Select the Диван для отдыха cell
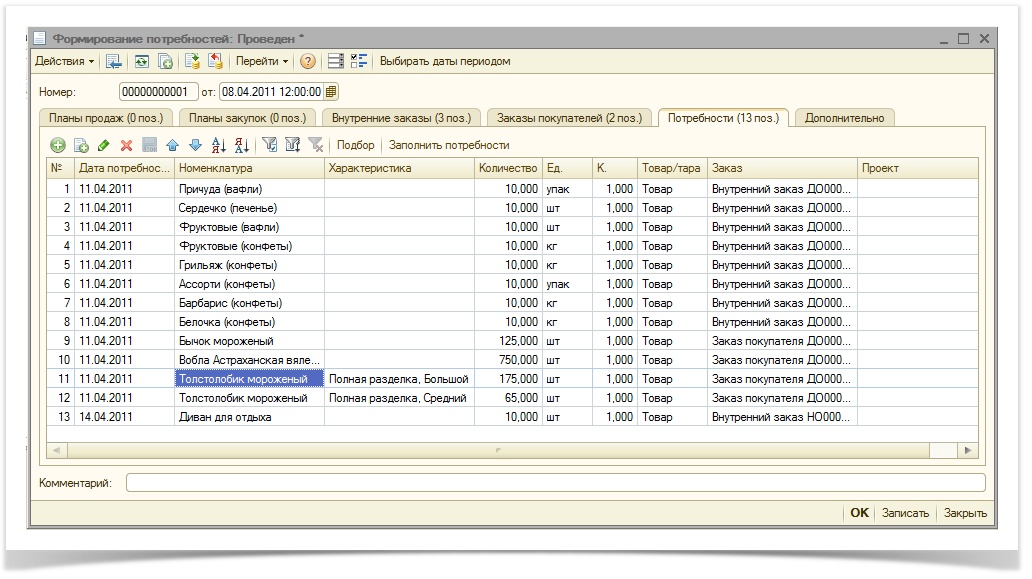The width and height of the screenshot is (1032, 579). [249, 418]
